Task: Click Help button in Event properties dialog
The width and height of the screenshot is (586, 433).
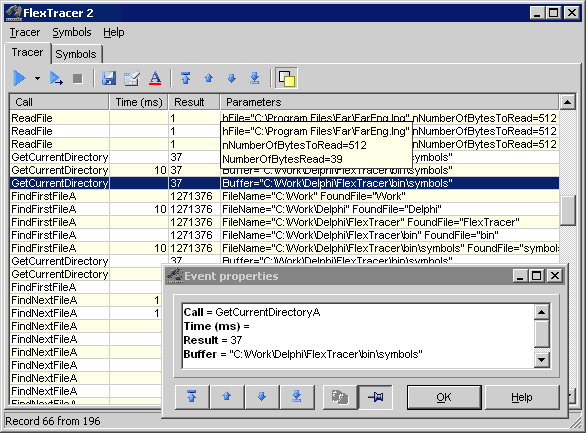Action: click(x=522, y=397)
